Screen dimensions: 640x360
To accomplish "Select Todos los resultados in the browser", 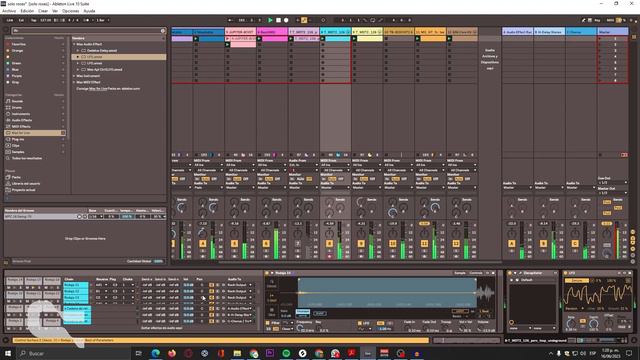I will tap(27, 158).
